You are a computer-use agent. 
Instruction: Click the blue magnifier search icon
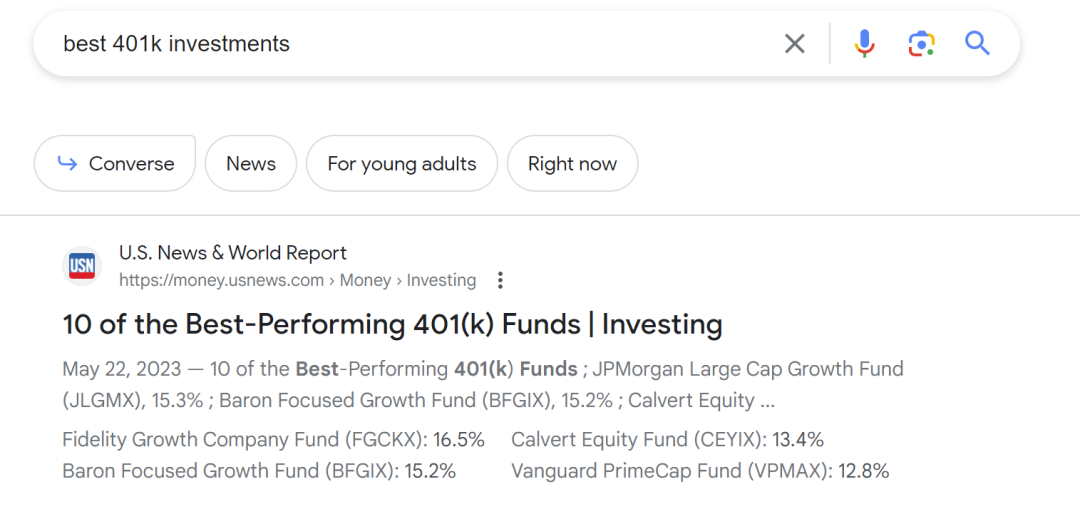coord(977,44)
